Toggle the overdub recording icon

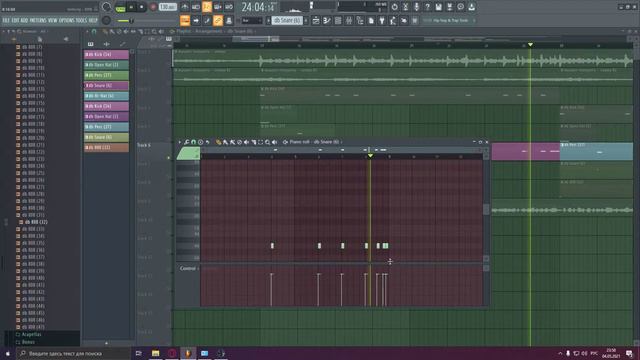pyautogui.click(x=218, y=7)
